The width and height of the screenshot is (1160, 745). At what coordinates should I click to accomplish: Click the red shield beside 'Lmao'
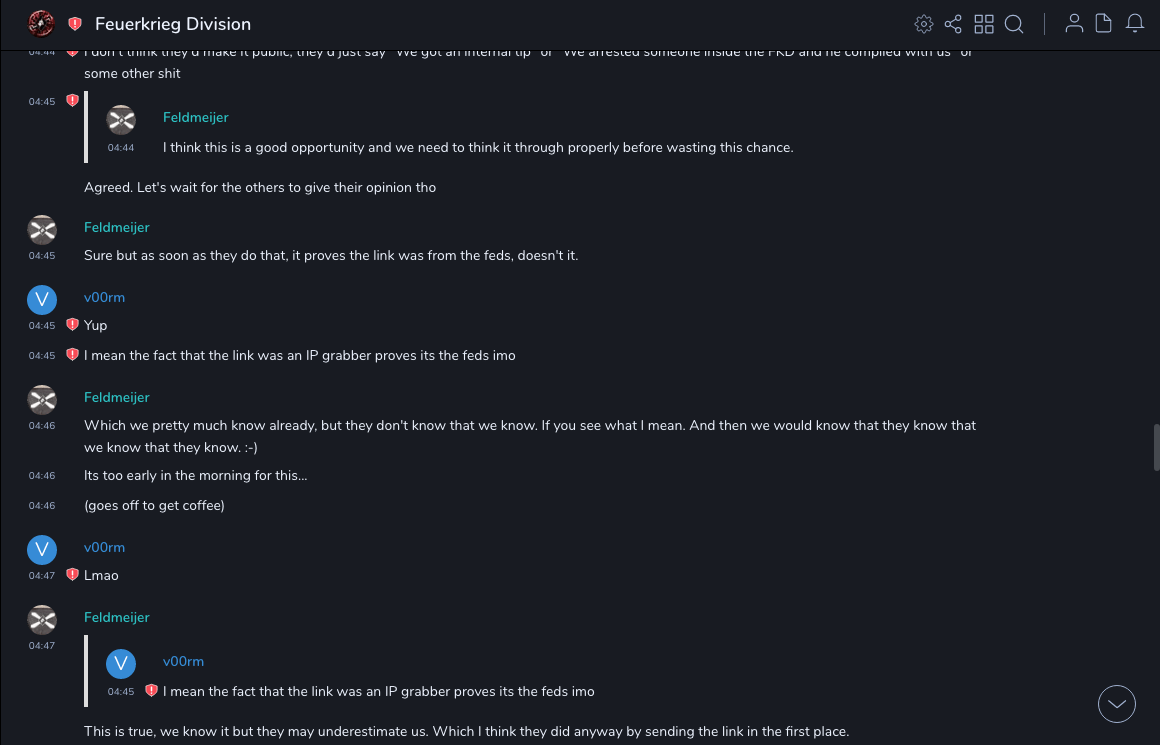point(72,575)
